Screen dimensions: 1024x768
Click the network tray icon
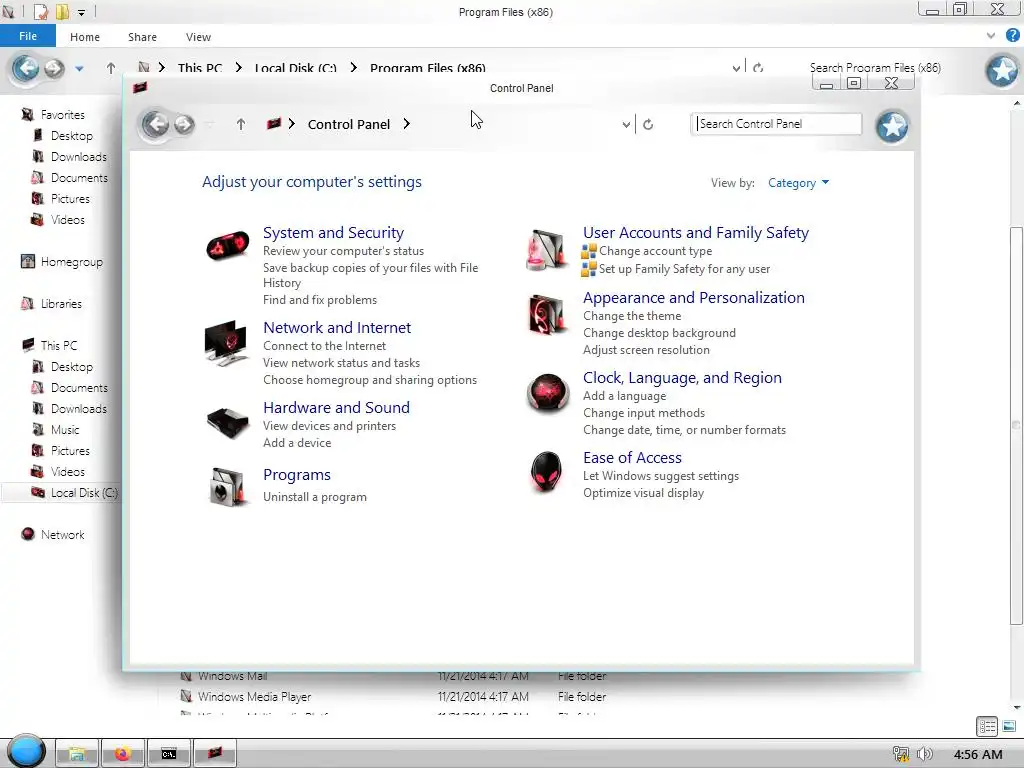[x=901, y=754]
